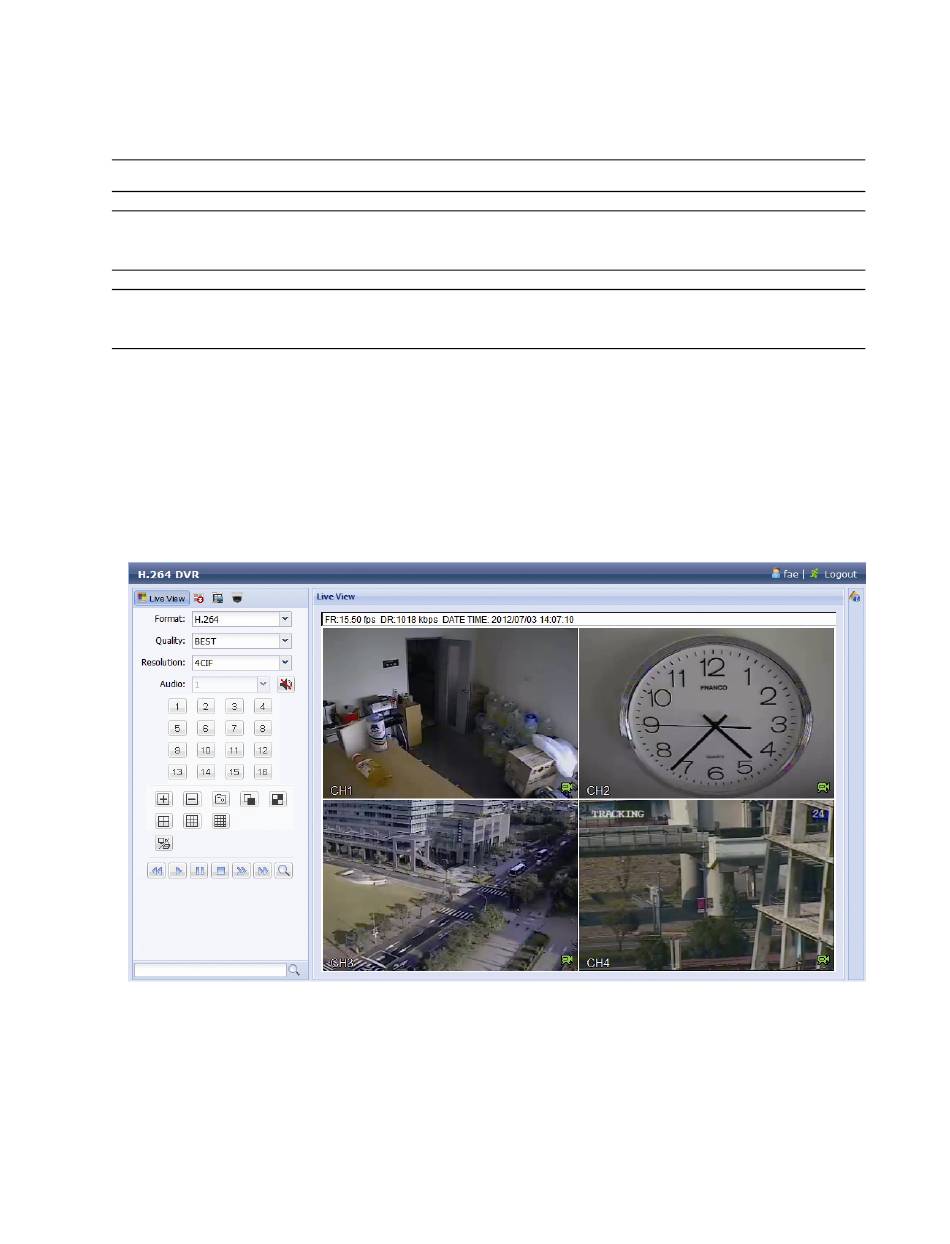
Task: Click the checkered full screen icon
Action: [278, 799]
